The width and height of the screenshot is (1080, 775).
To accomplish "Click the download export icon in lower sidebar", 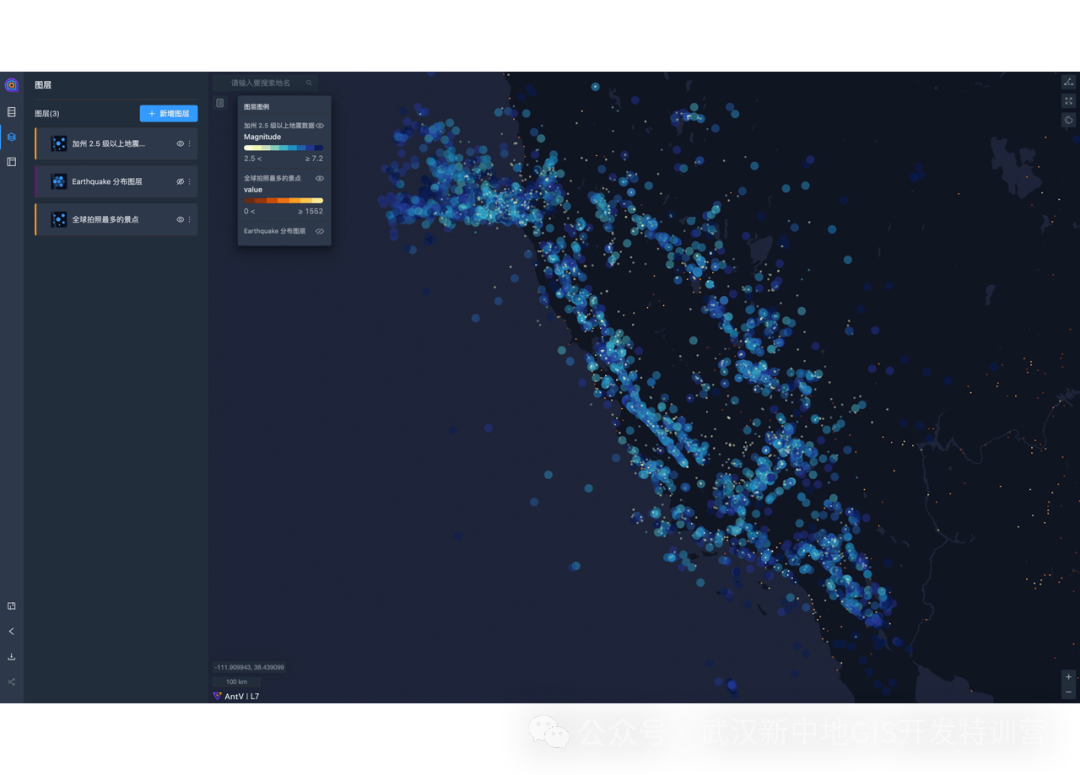I will (11, 657).
